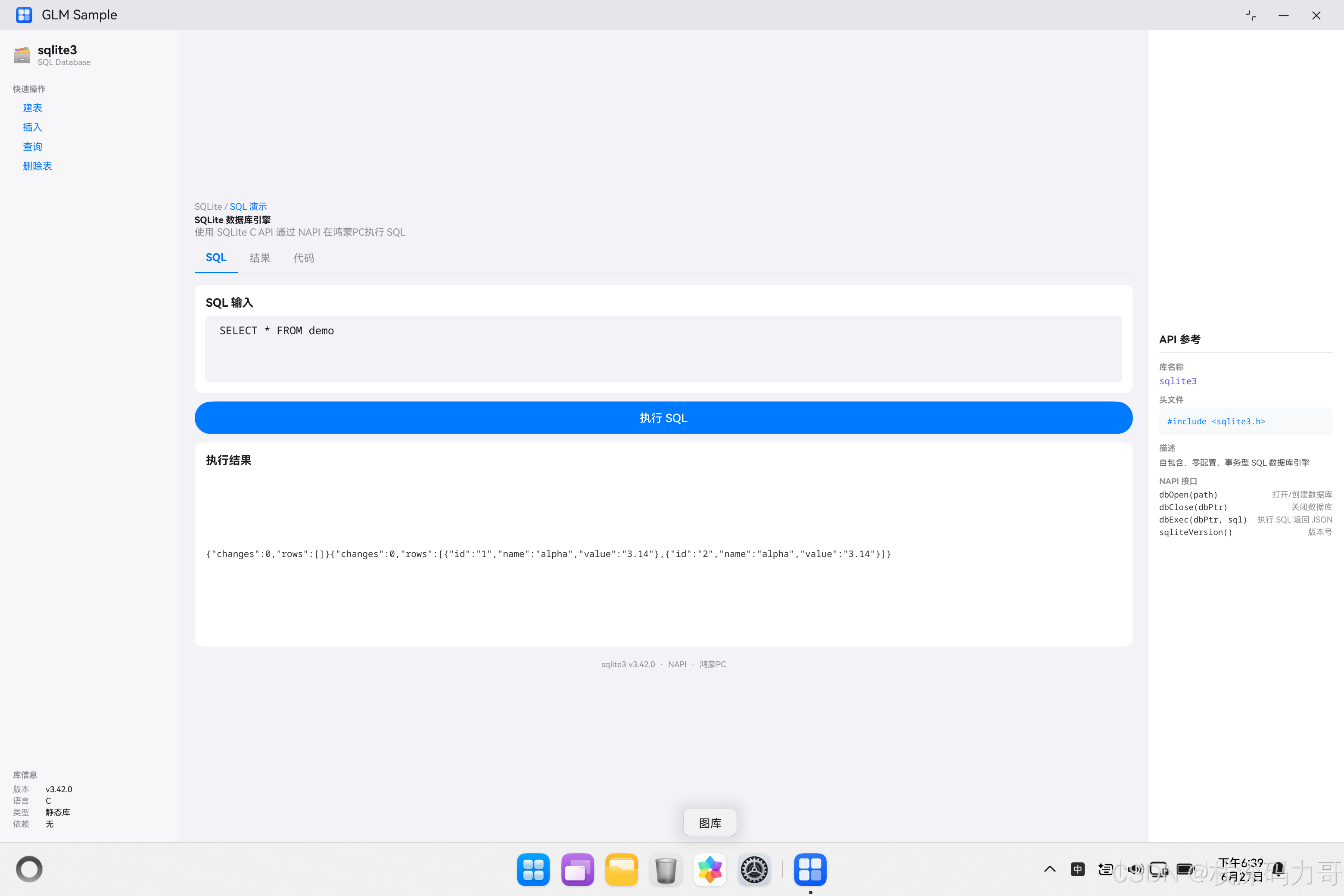Click the v3.42.0 version value in sidebar
This screenshot has height=896, width=1344.
coord(59,789)
